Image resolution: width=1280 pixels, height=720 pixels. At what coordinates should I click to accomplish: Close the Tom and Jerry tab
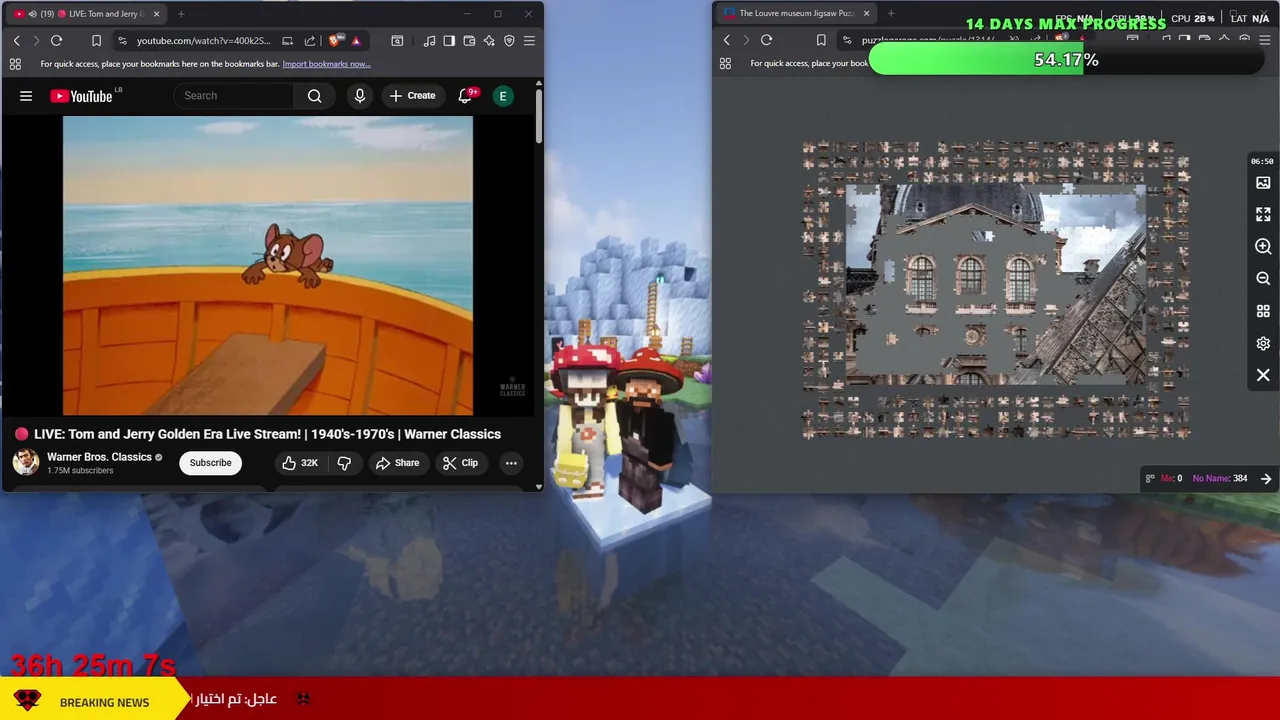[x=156, y=14]
